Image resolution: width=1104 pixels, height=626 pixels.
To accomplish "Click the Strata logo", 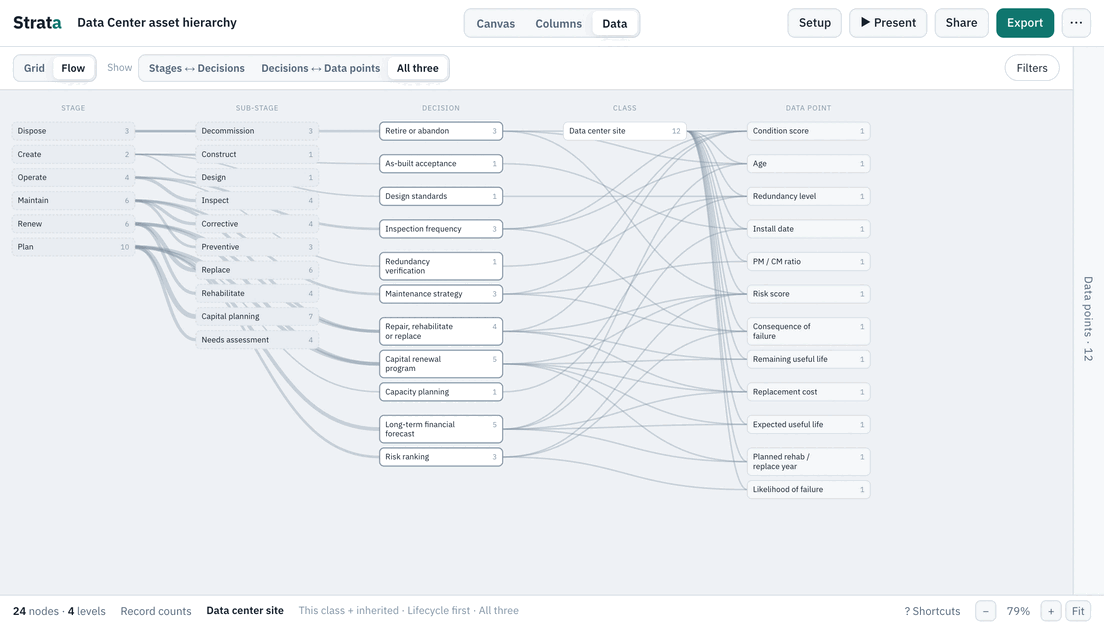I will click(37, 23).
